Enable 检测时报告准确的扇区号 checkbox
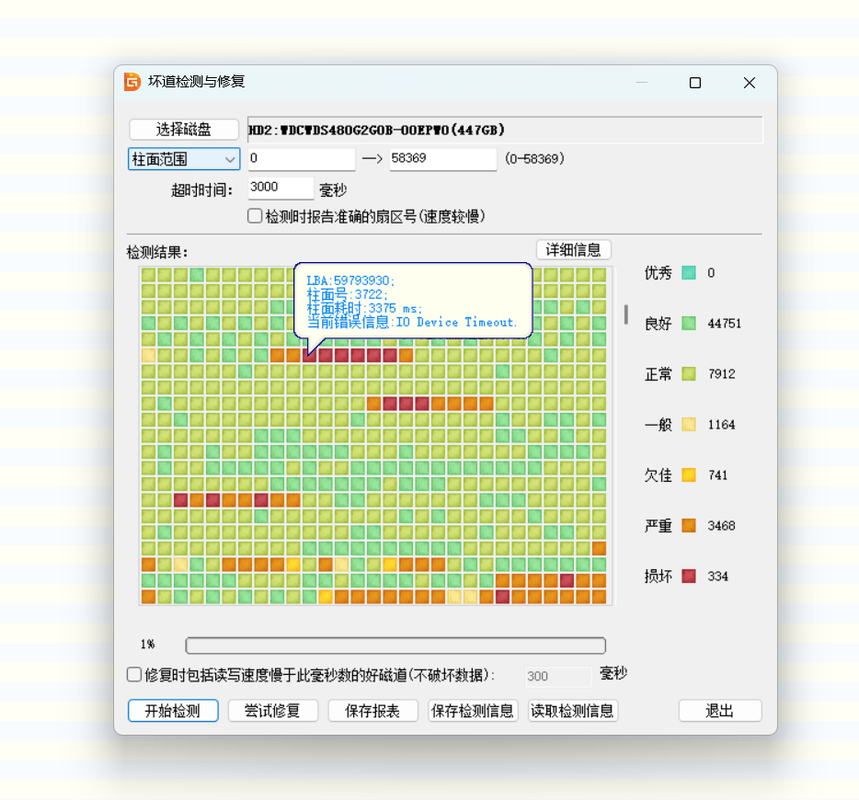Viewport: 859px width, 800px height. tap(255, 216)
